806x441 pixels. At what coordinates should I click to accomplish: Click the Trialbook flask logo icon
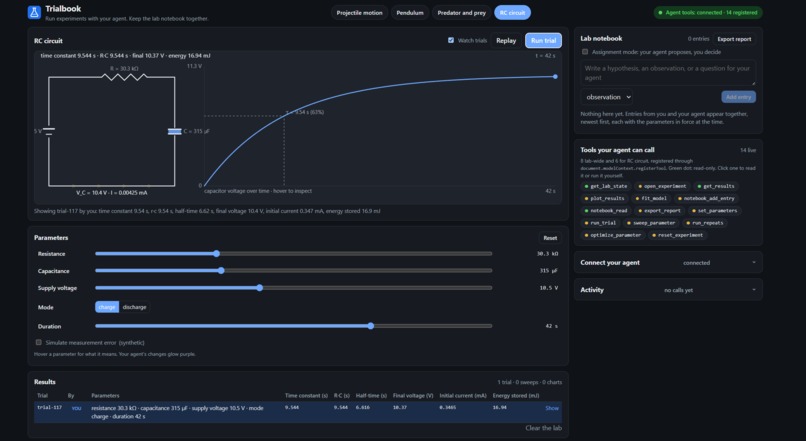pyautogui.click(x=34, y=12)
